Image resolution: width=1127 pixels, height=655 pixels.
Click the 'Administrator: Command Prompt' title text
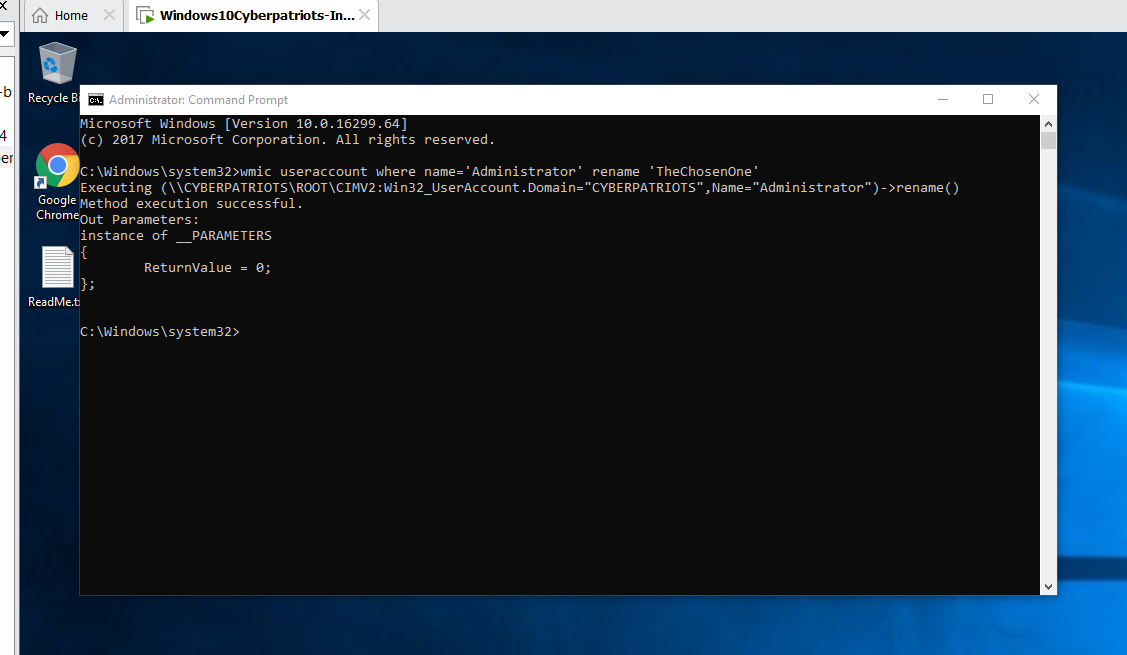tap(198, 100)
